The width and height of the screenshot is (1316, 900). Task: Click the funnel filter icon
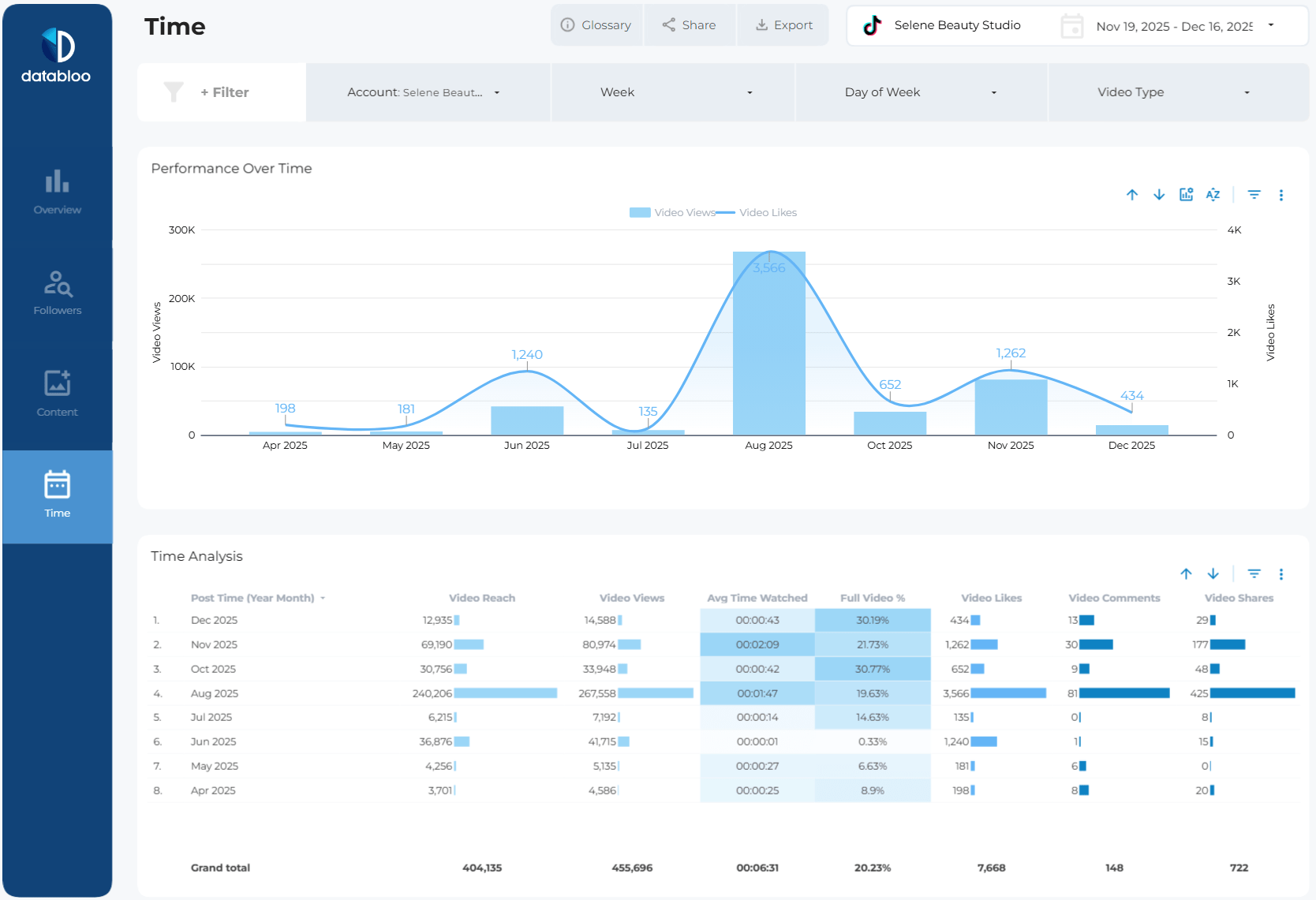(x=174, y=92)
